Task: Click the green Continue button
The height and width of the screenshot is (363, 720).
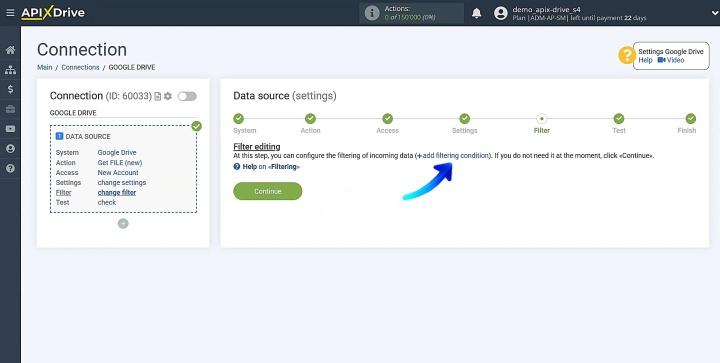Action: tap(268, 191)
